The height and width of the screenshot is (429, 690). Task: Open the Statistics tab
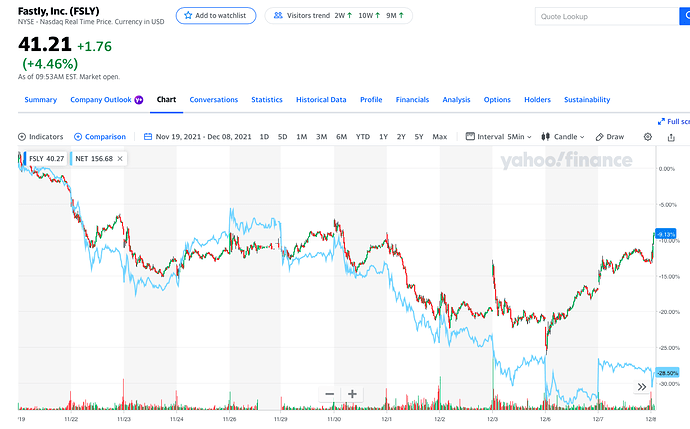click(x=267, y=100)
